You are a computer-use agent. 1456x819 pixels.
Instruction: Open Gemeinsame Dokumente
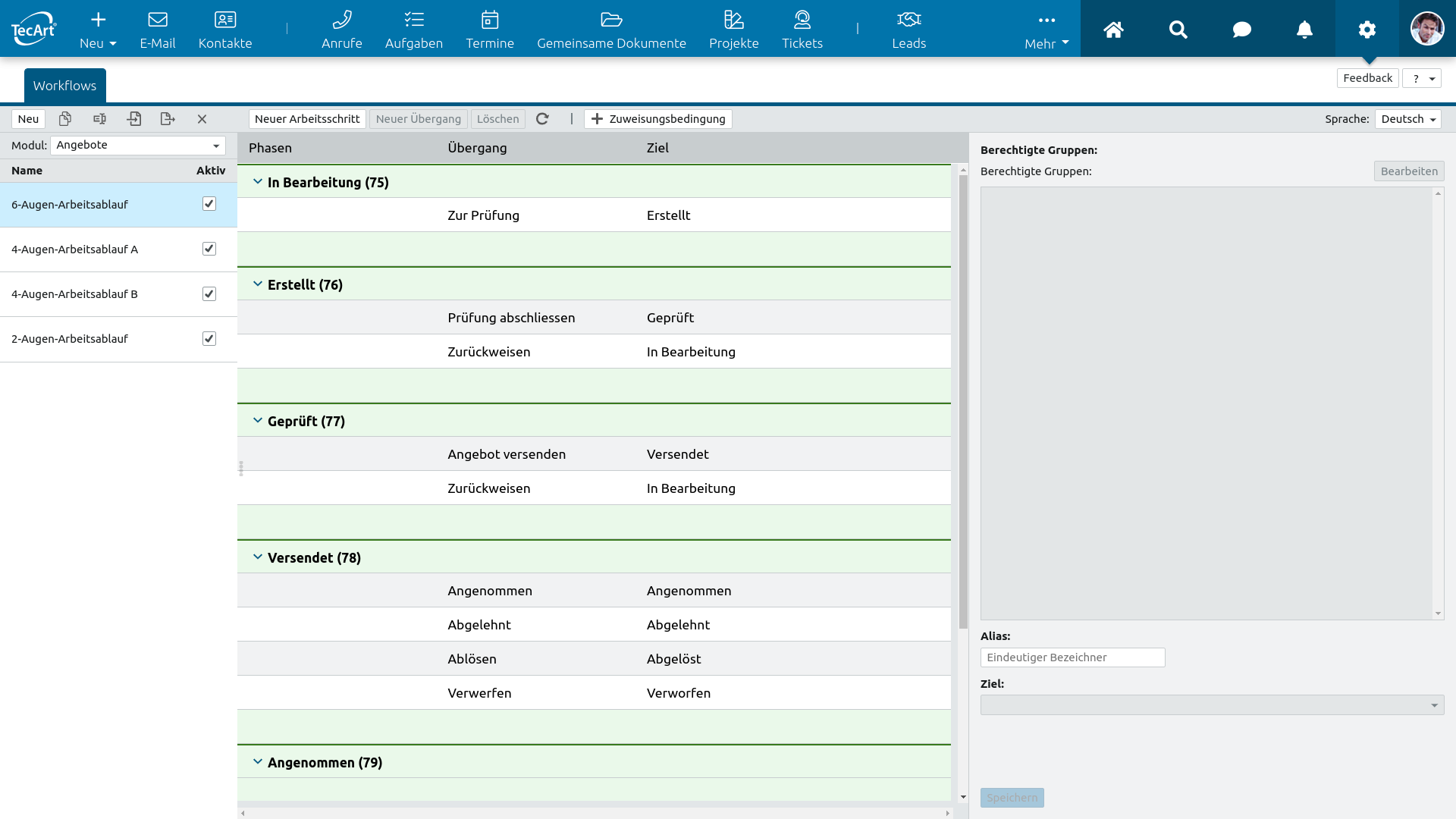click(x=611, y=29)
